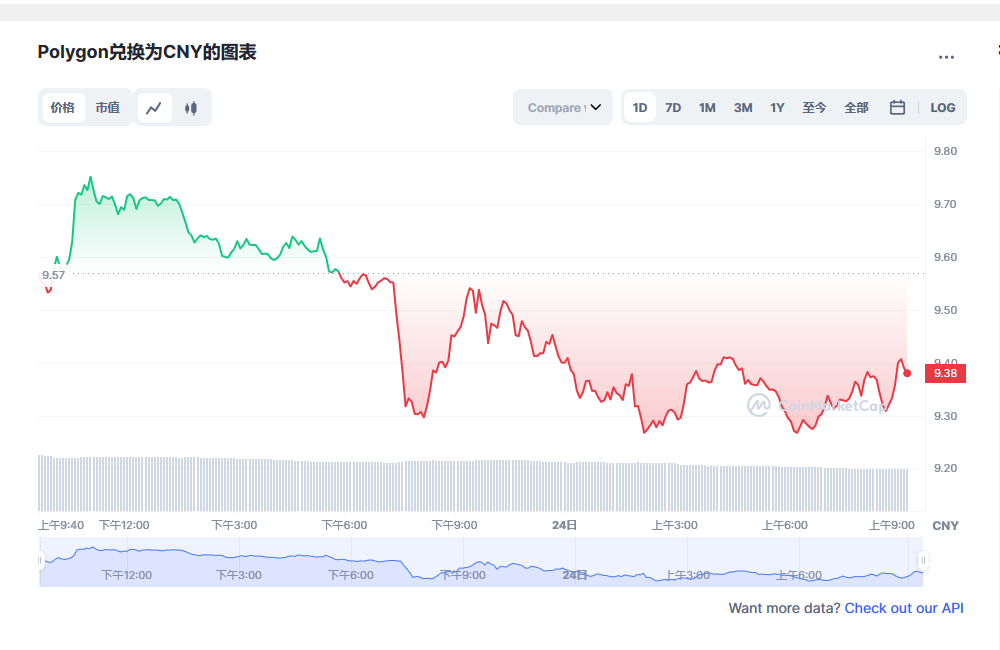Select the 至今 year-to-date range

pos(814,107)
